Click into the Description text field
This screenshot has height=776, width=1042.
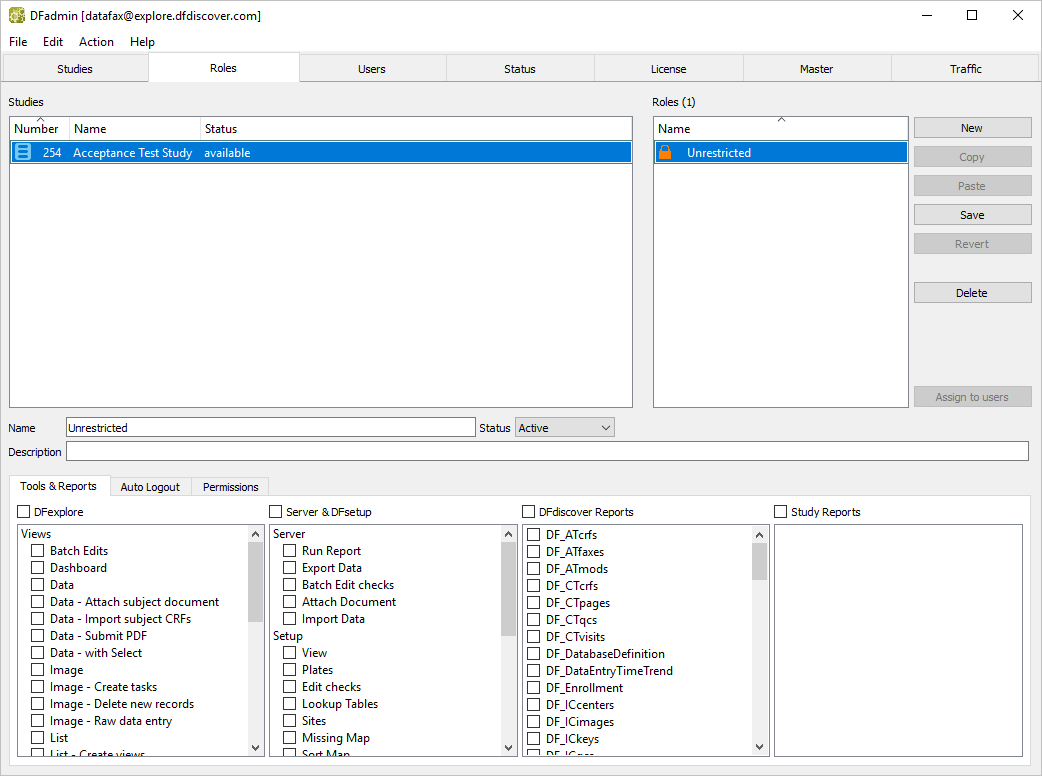546,452
